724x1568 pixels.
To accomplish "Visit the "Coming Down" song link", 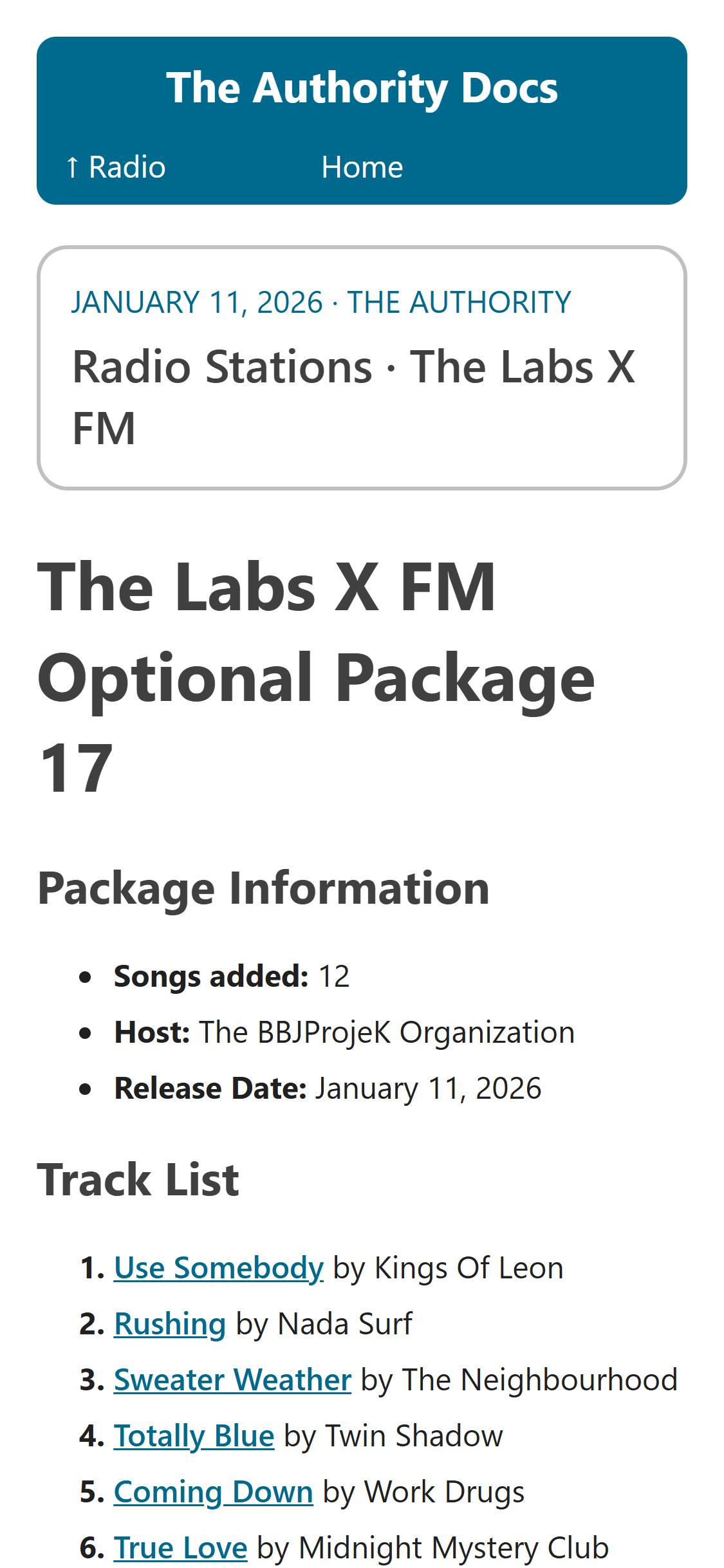I will tap(213, 1492).
